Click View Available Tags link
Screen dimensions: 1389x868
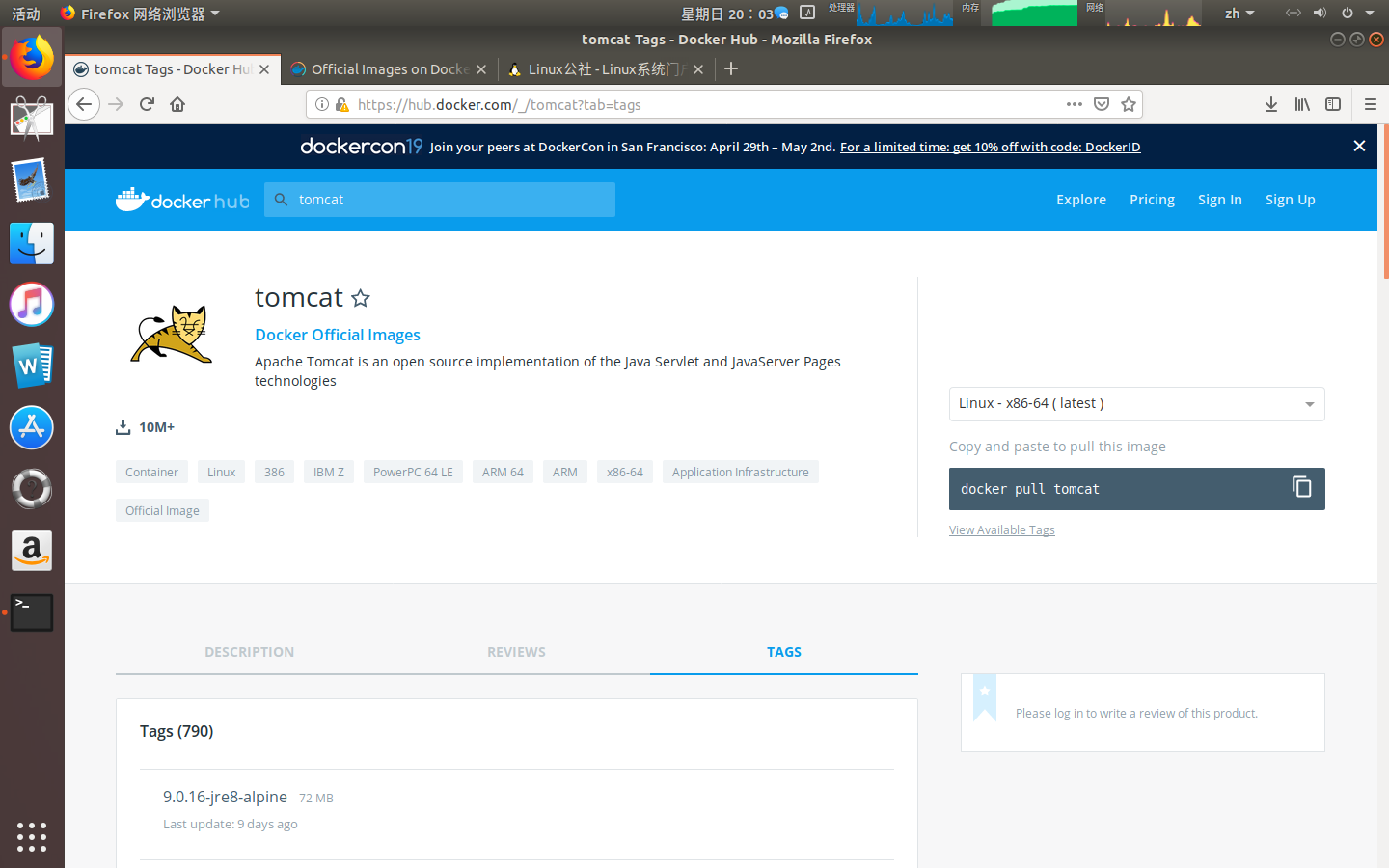(x=1002, y=530)
